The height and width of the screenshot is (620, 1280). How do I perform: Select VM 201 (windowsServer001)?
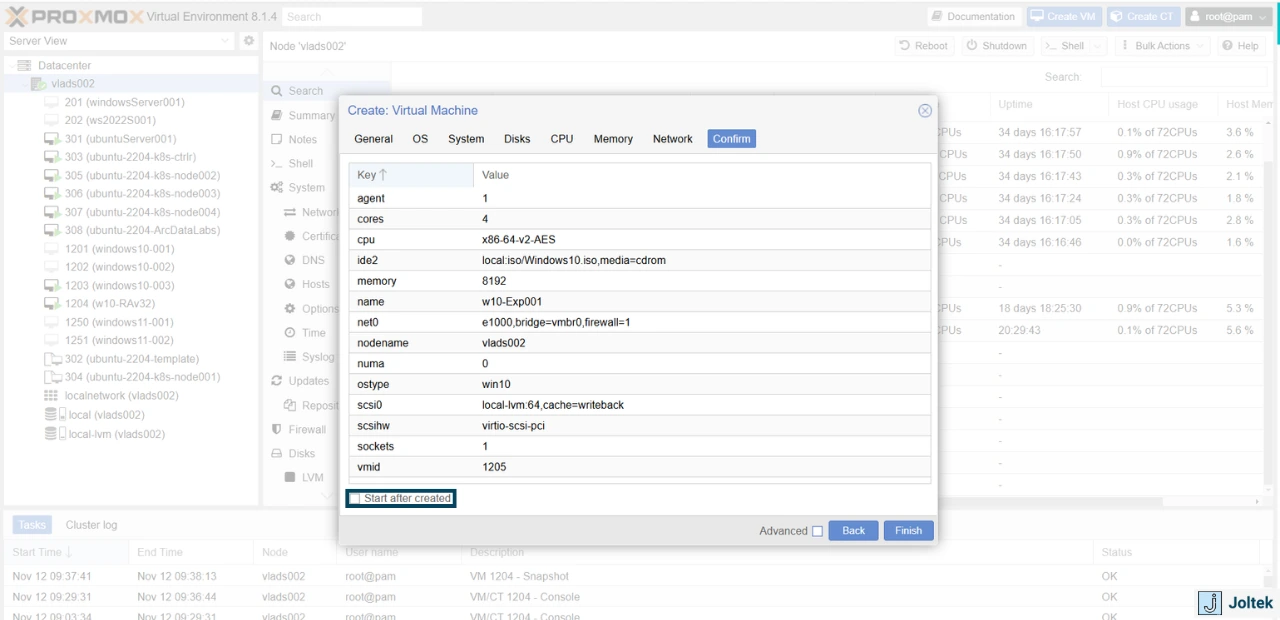124,102
